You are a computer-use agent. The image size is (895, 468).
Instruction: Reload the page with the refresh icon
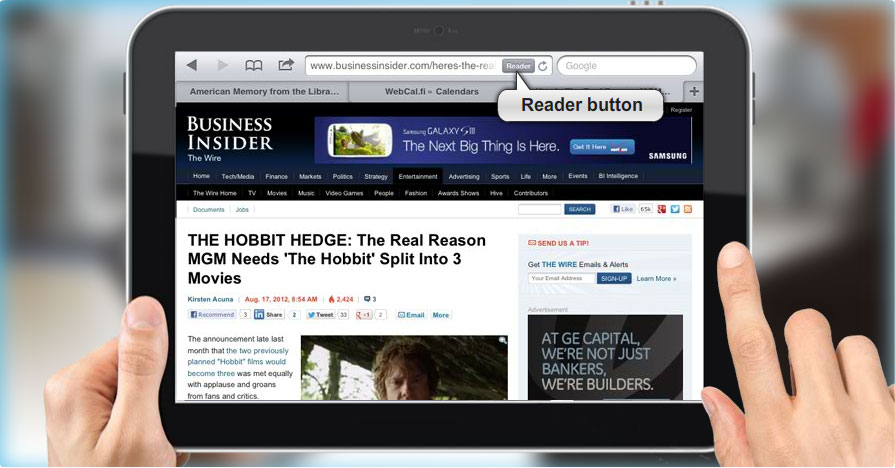[x=542, y=66]
